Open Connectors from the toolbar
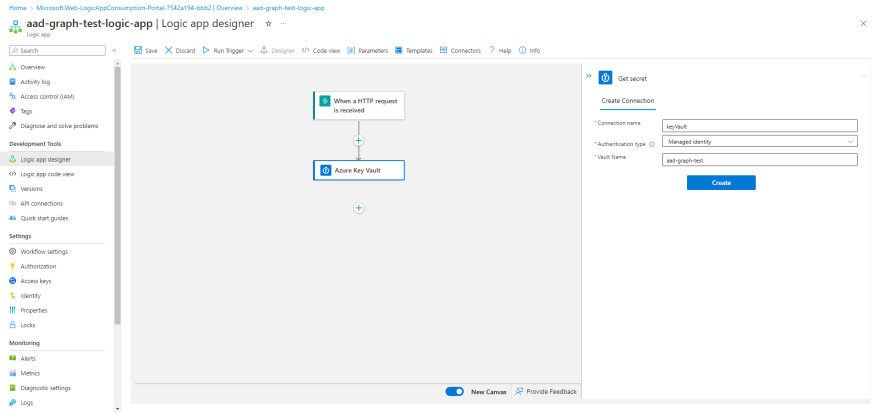The width and height of the screenshot is (880, 413). [x=460, y=51]
